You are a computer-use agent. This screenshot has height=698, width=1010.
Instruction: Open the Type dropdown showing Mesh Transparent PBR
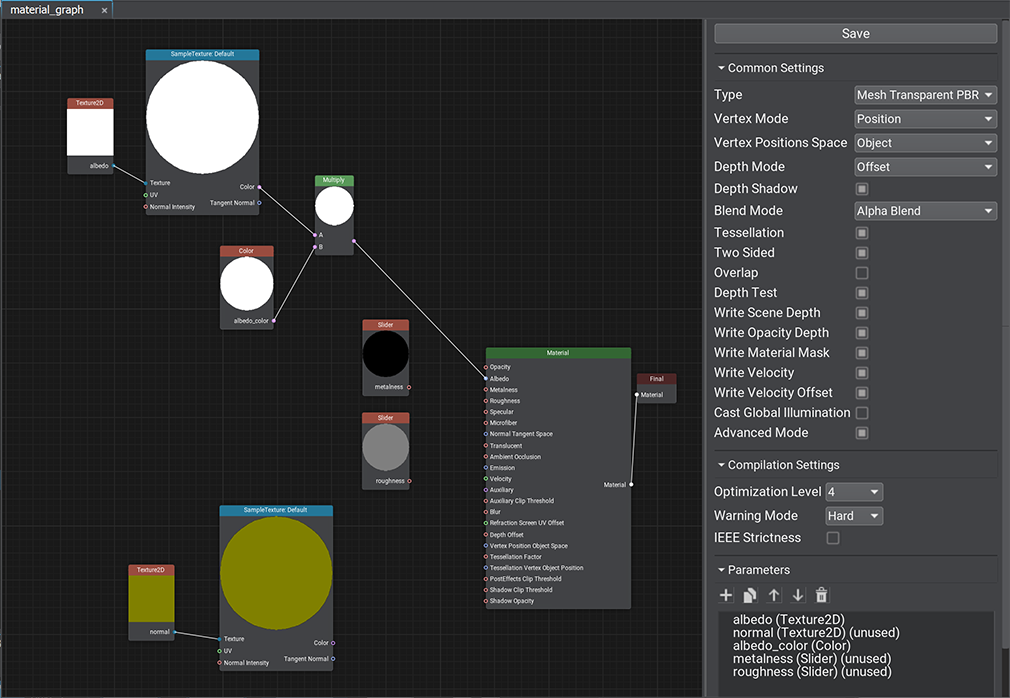[x=926, y=95]
